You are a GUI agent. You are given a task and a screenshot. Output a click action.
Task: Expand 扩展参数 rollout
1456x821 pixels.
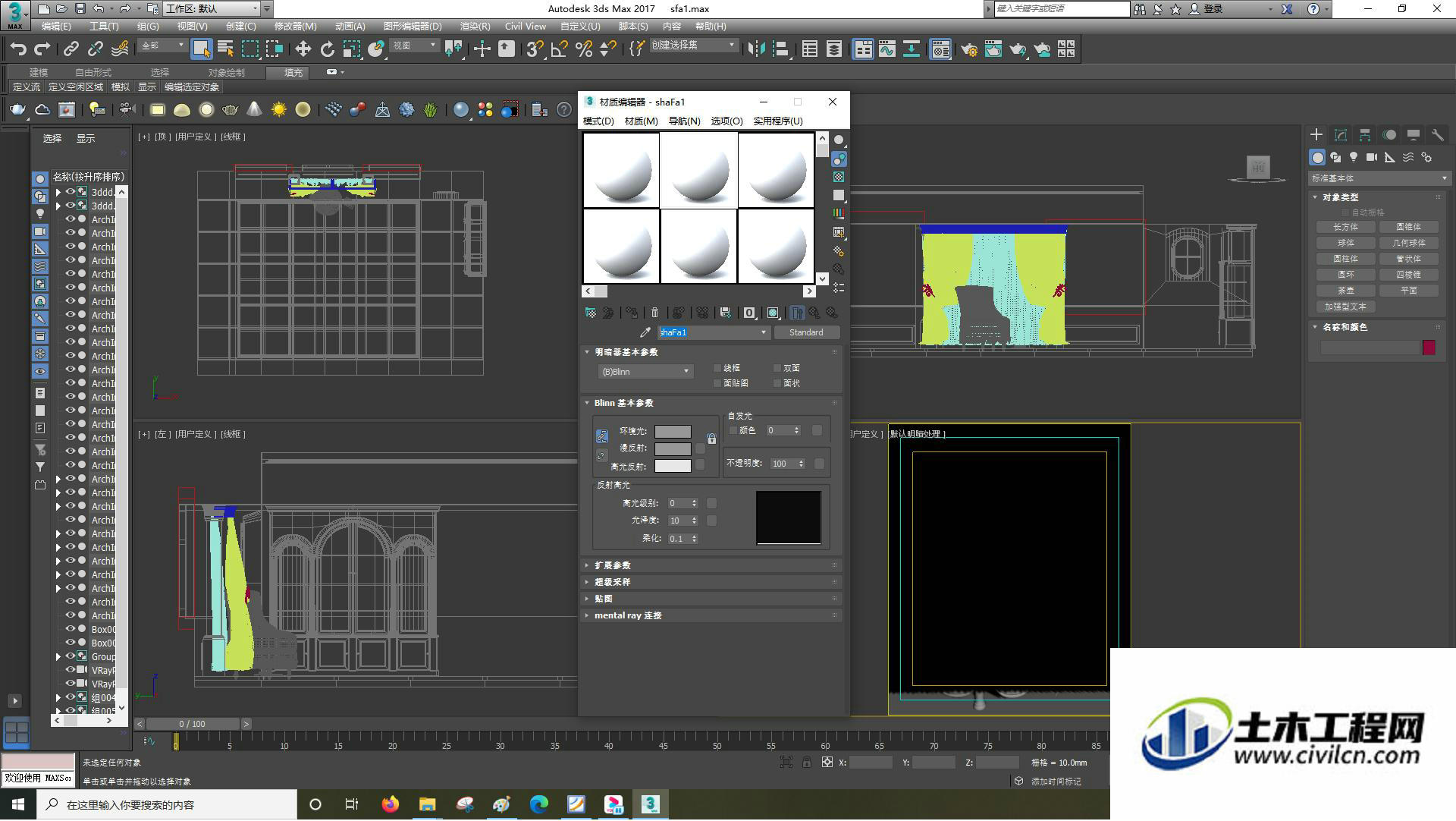tap(712, 565)
